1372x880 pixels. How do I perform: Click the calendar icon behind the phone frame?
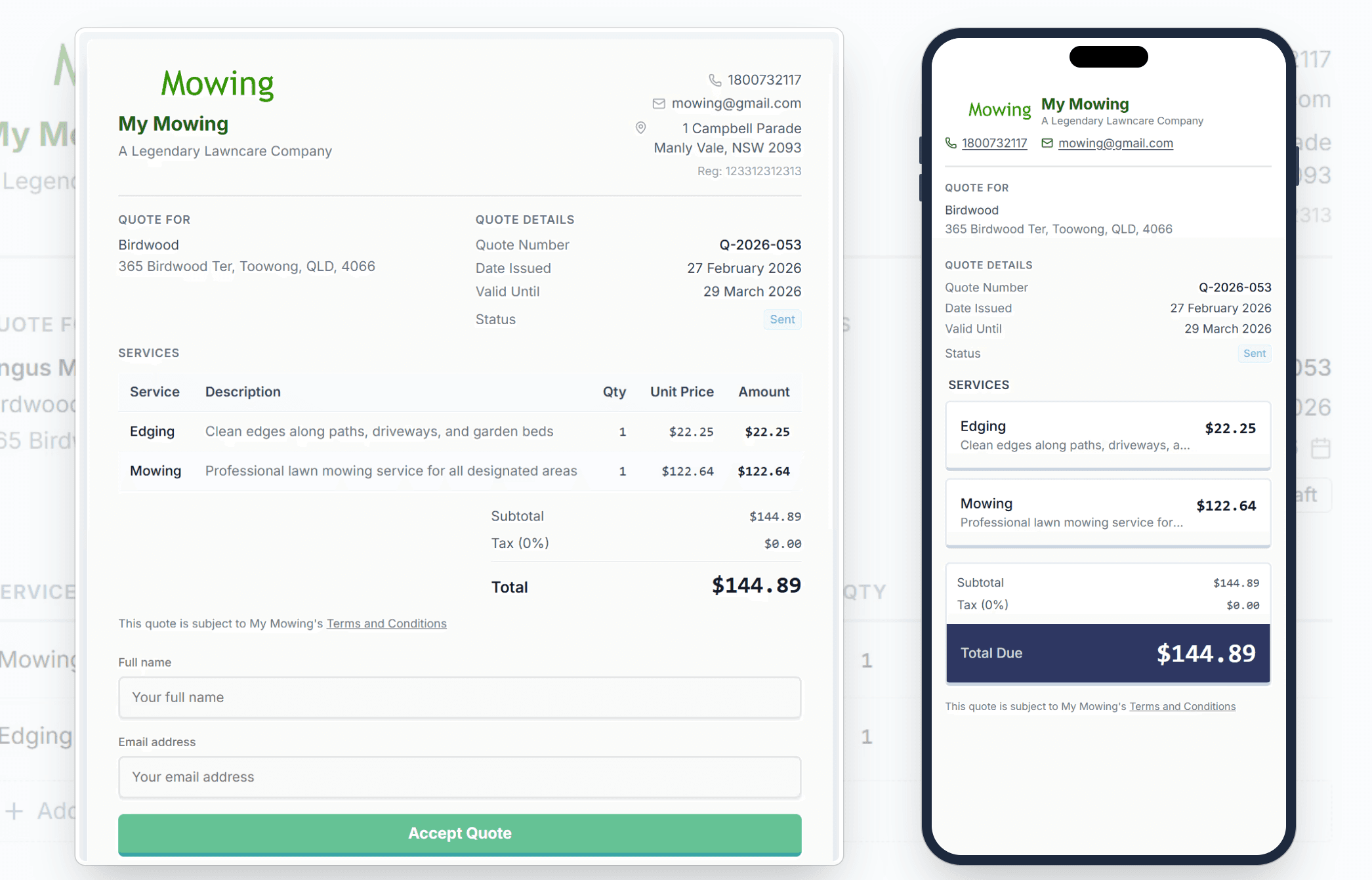coord(1320,448)
